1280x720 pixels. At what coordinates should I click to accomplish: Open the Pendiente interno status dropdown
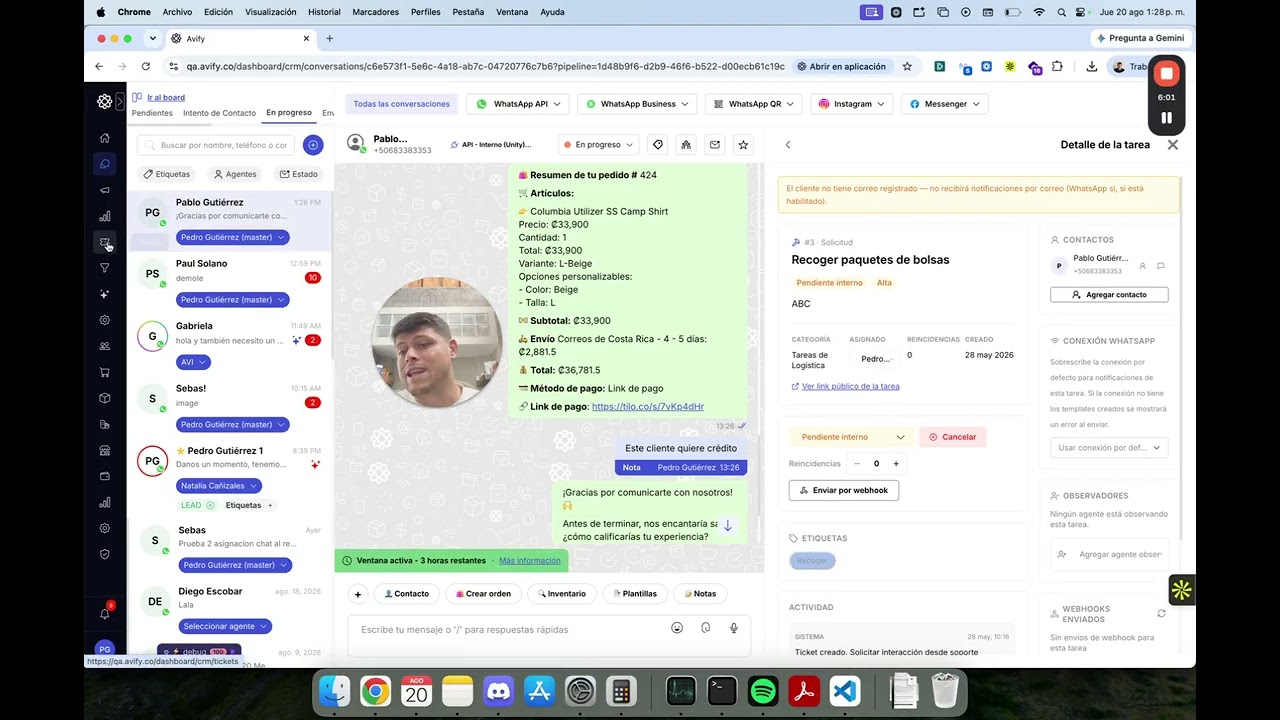[x=850, y=437]
